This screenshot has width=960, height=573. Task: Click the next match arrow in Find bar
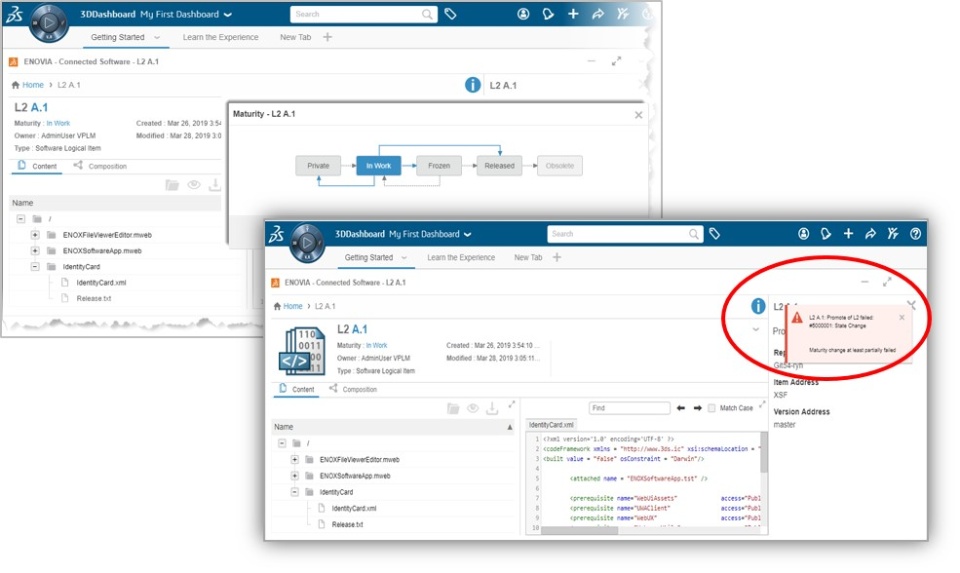[697, 408]
